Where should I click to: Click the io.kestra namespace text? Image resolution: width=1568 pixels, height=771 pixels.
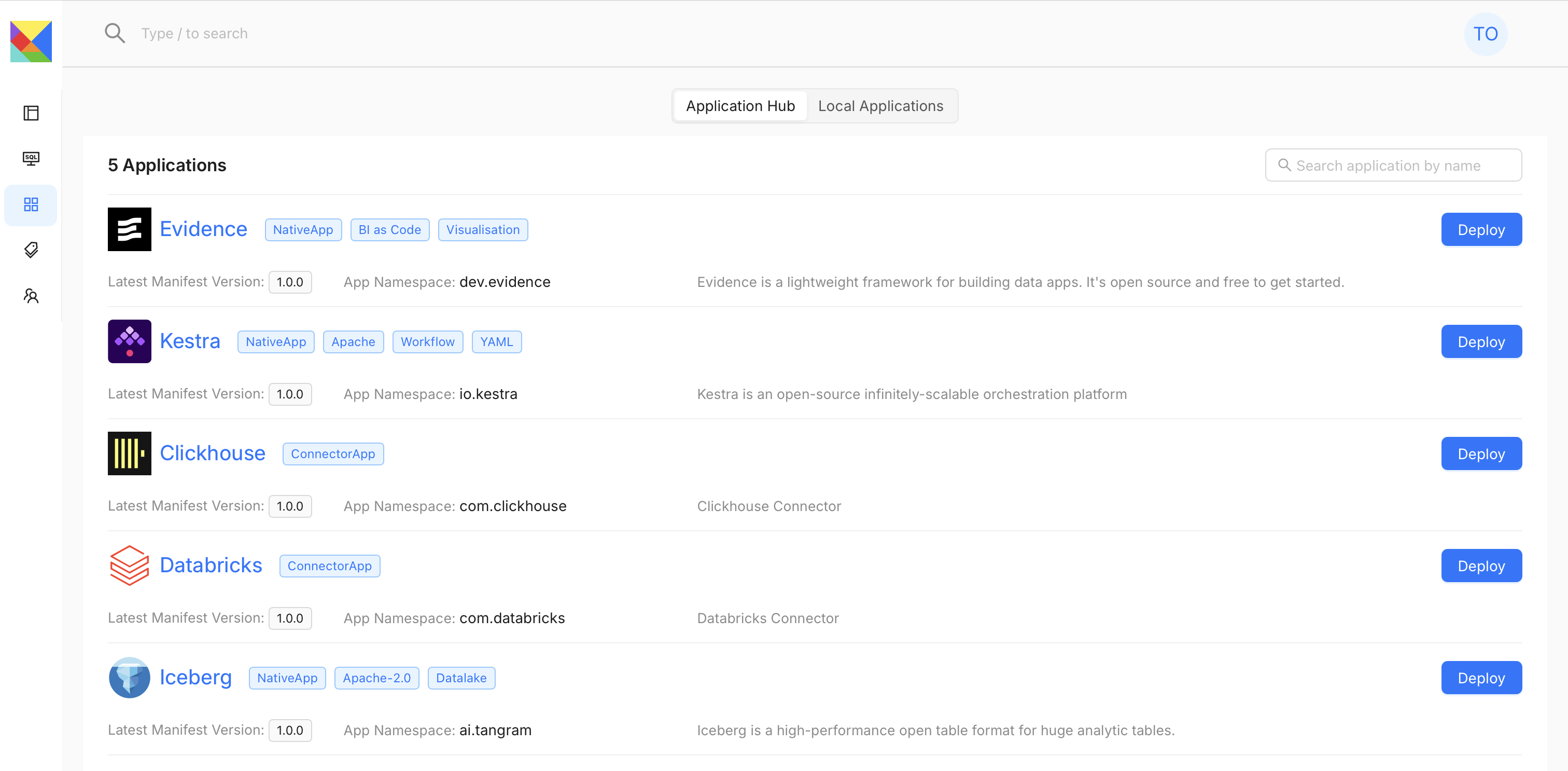coord(488,394)
